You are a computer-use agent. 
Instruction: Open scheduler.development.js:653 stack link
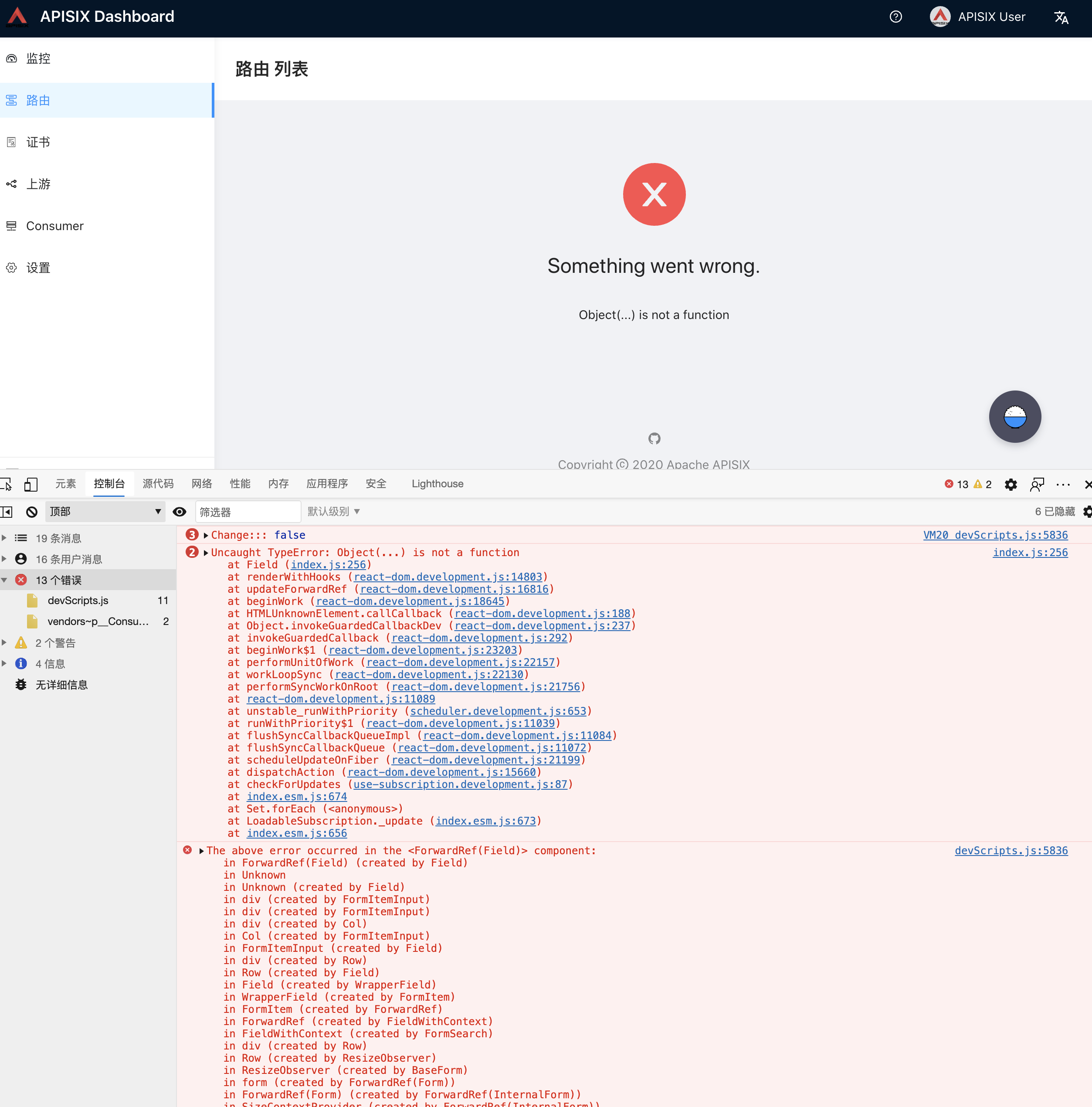tap(498, 711)
